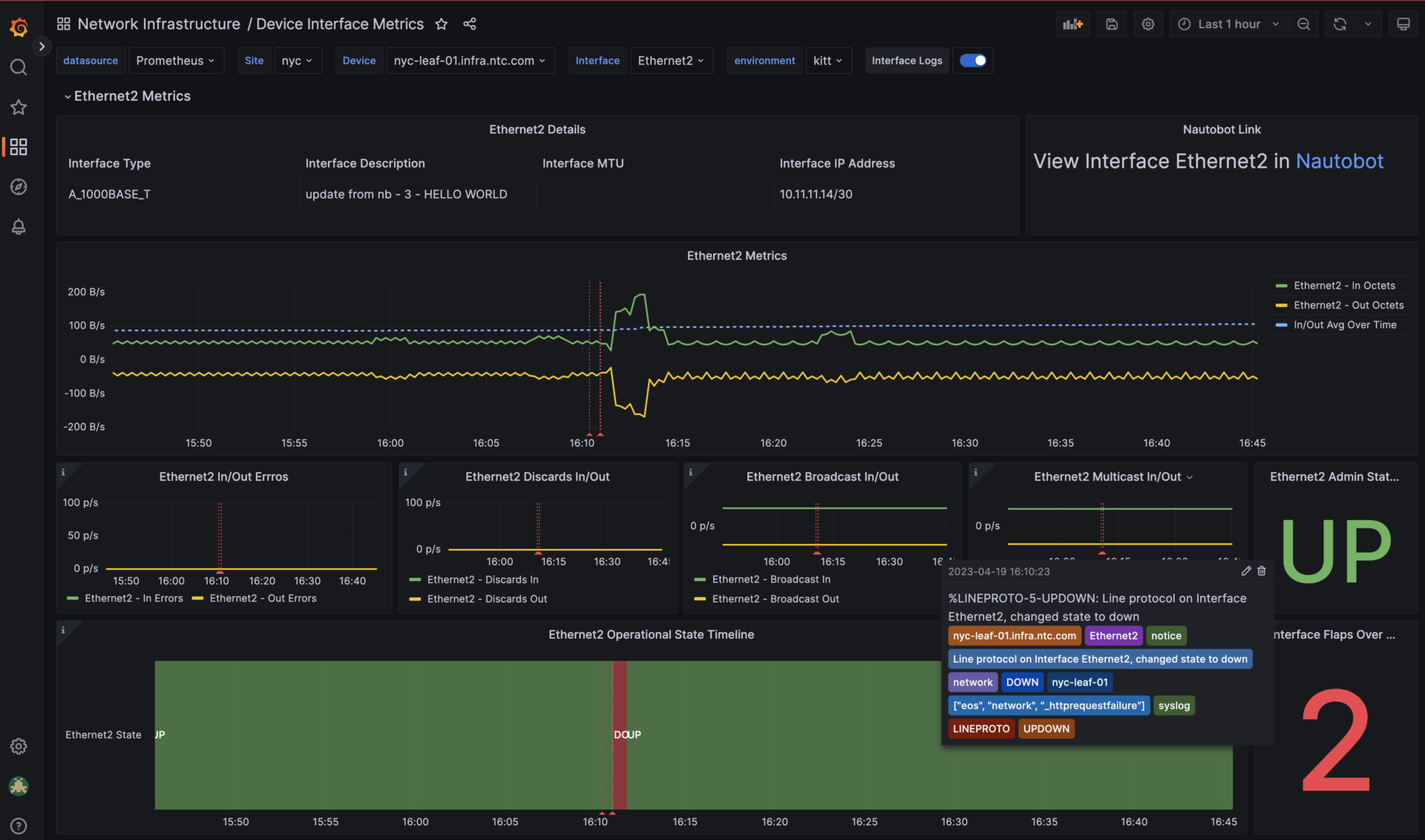1425x840 pixels.
Task: Open Ethernet2 Operational State Timeline title menu
Action: 651,634
